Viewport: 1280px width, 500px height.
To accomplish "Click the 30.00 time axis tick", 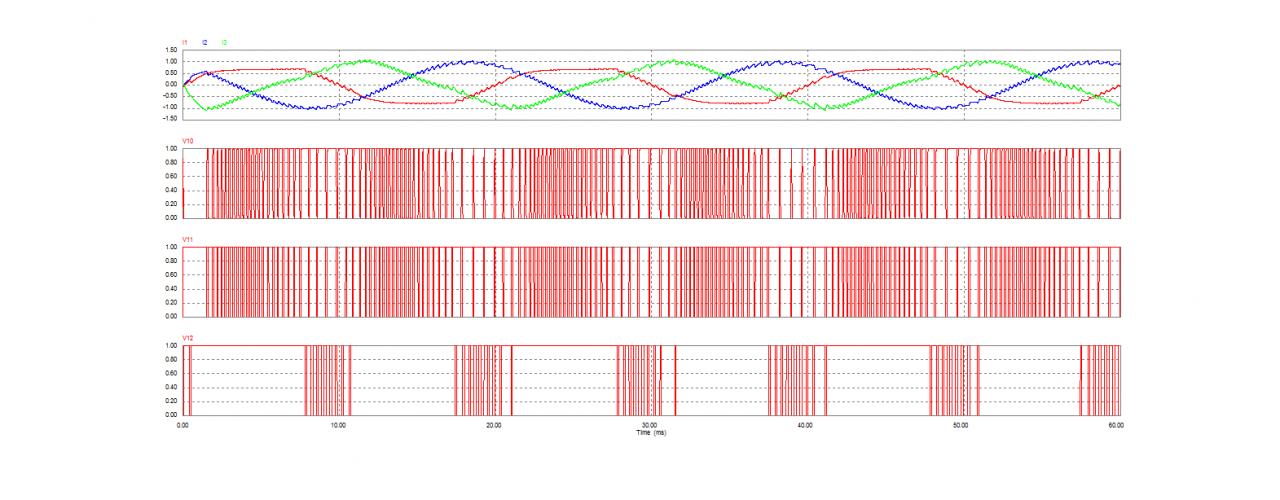I will (x=650, y=425).
